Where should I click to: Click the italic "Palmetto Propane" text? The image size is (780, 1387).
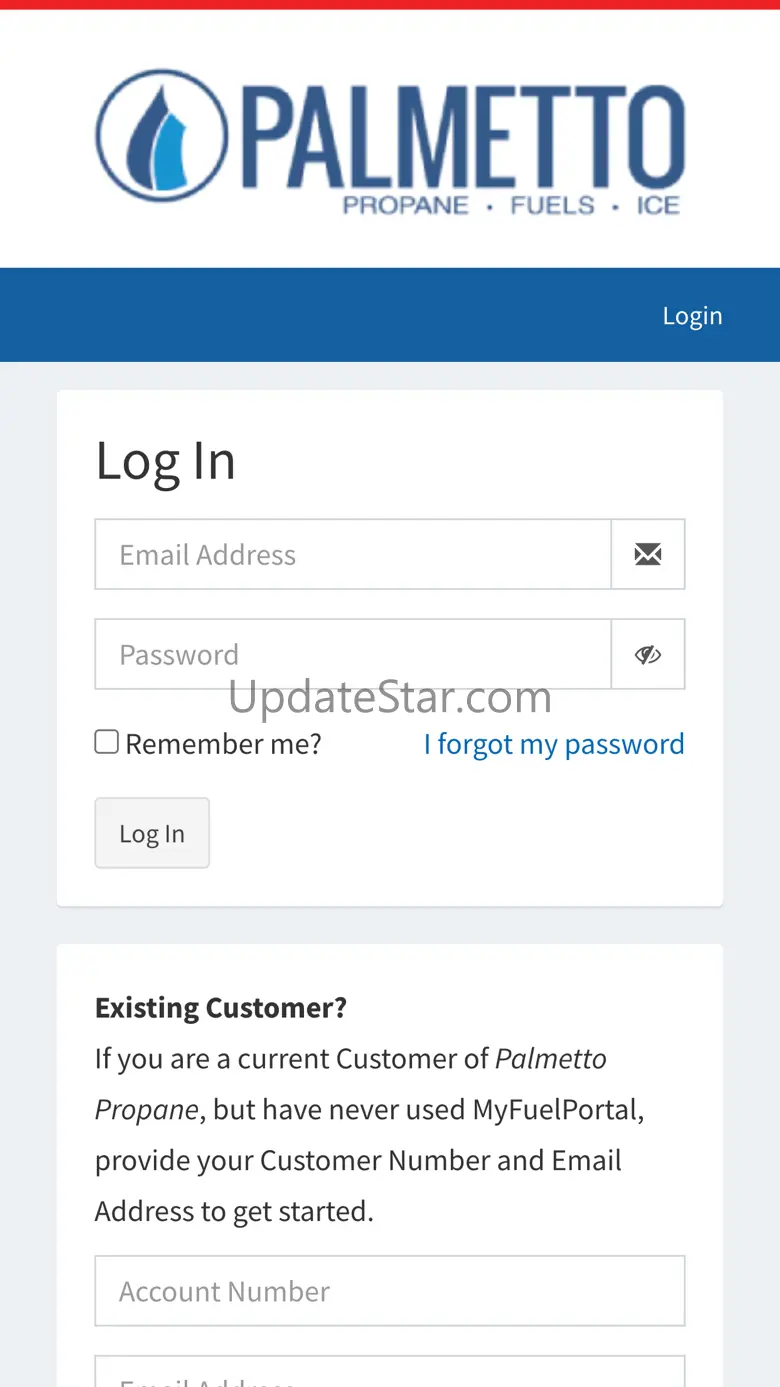tap(550, 1058)
